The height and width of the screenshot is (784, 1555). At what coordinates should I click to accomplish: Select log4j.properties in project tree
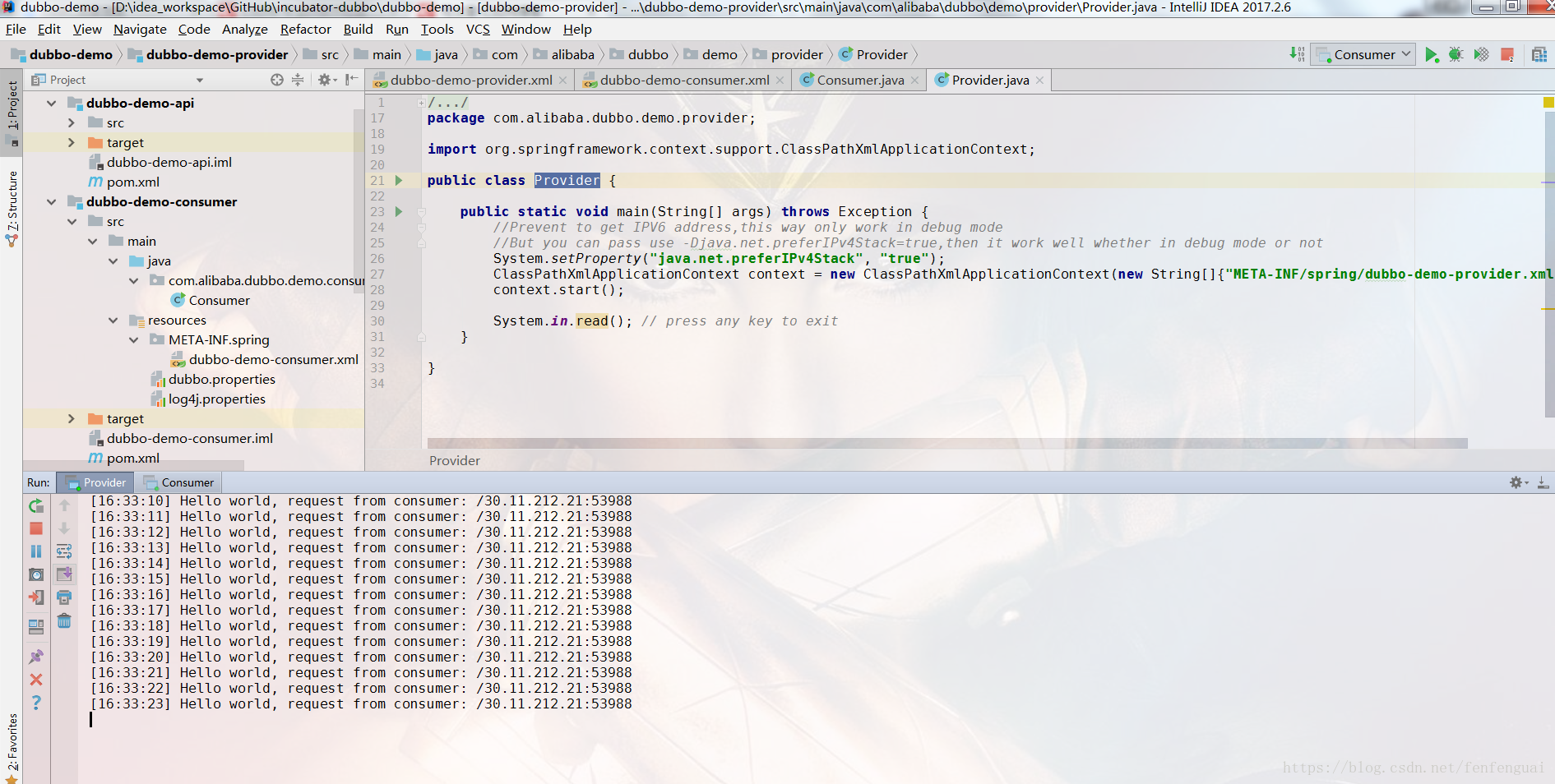[x=216, y=399]
